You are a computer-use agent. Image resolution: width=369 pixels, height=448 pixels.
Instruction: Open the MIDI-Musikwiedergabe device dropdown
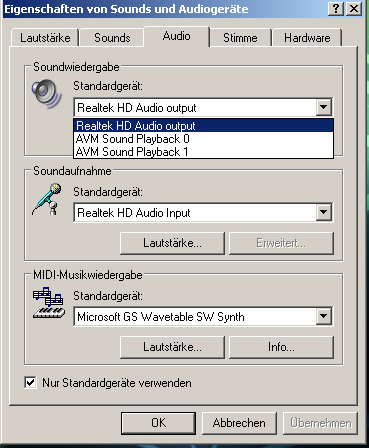pyautogui.click(x=324, y=316)
